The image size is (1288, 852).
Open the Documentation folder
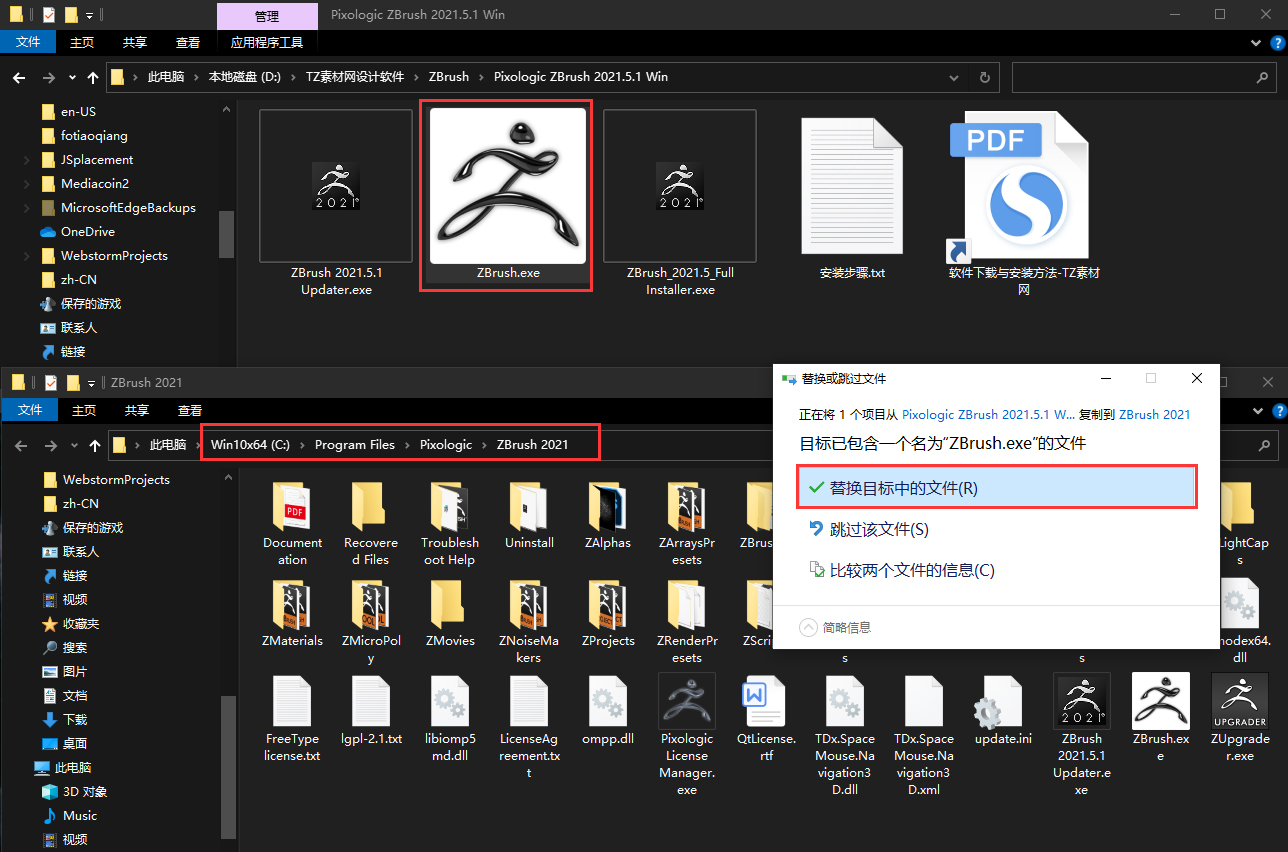[x=293, y=523]
